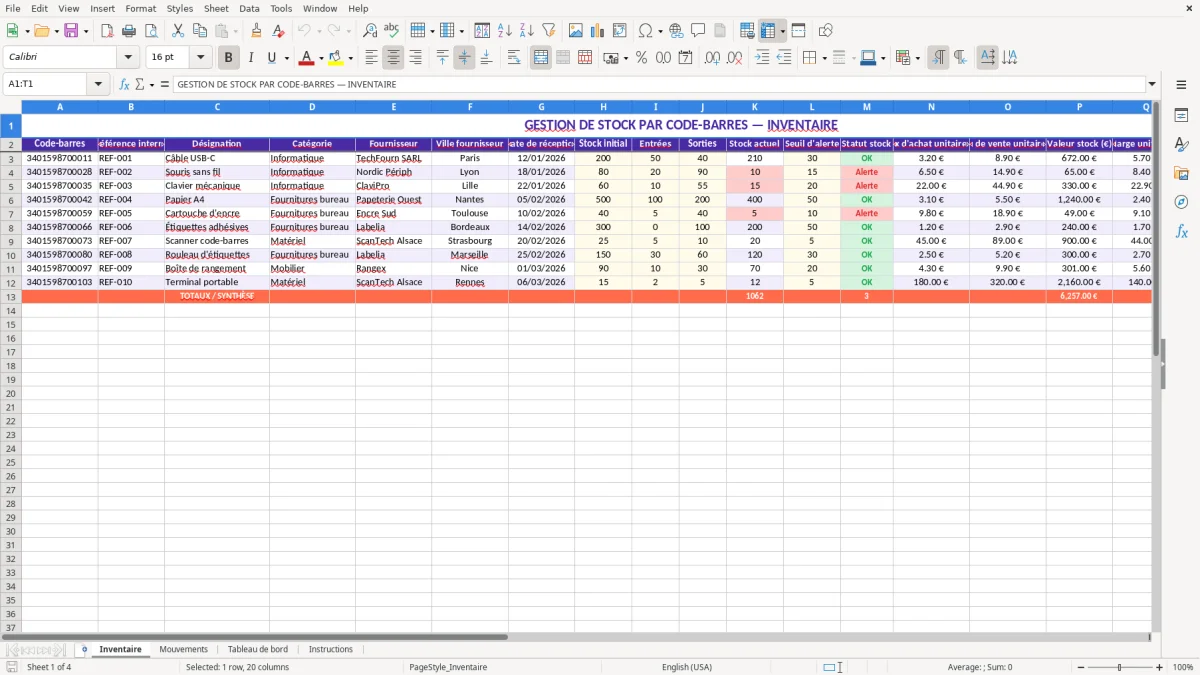The width and height of the screenshot is (1200, 675).
Task: Open the Borders dropdown arrow
Action: click(x=823, y=58)
